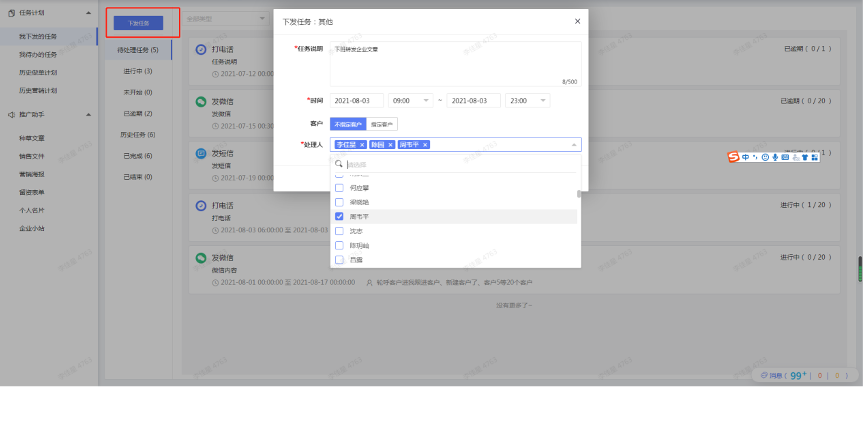
Task: Tick the 何应翠 checkbox
Action: click(x=339, y=188)
